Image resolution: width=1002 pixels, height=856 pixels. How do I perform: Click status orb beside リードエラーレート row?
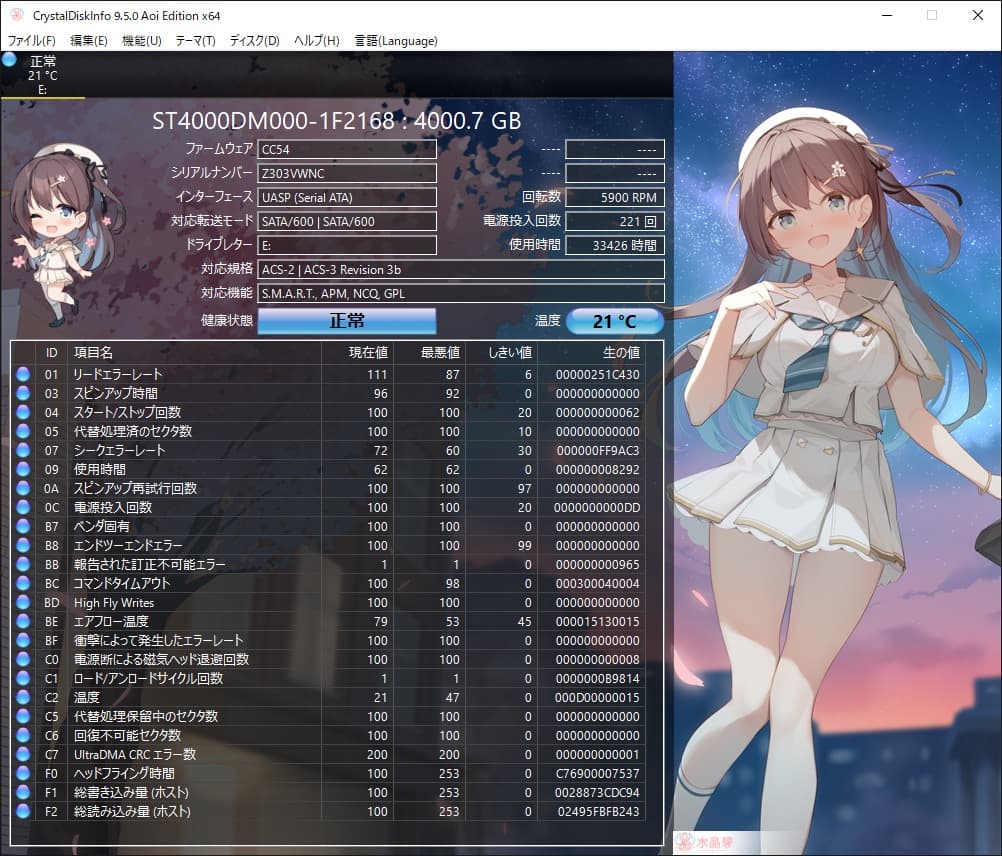[x=23, y=374]
